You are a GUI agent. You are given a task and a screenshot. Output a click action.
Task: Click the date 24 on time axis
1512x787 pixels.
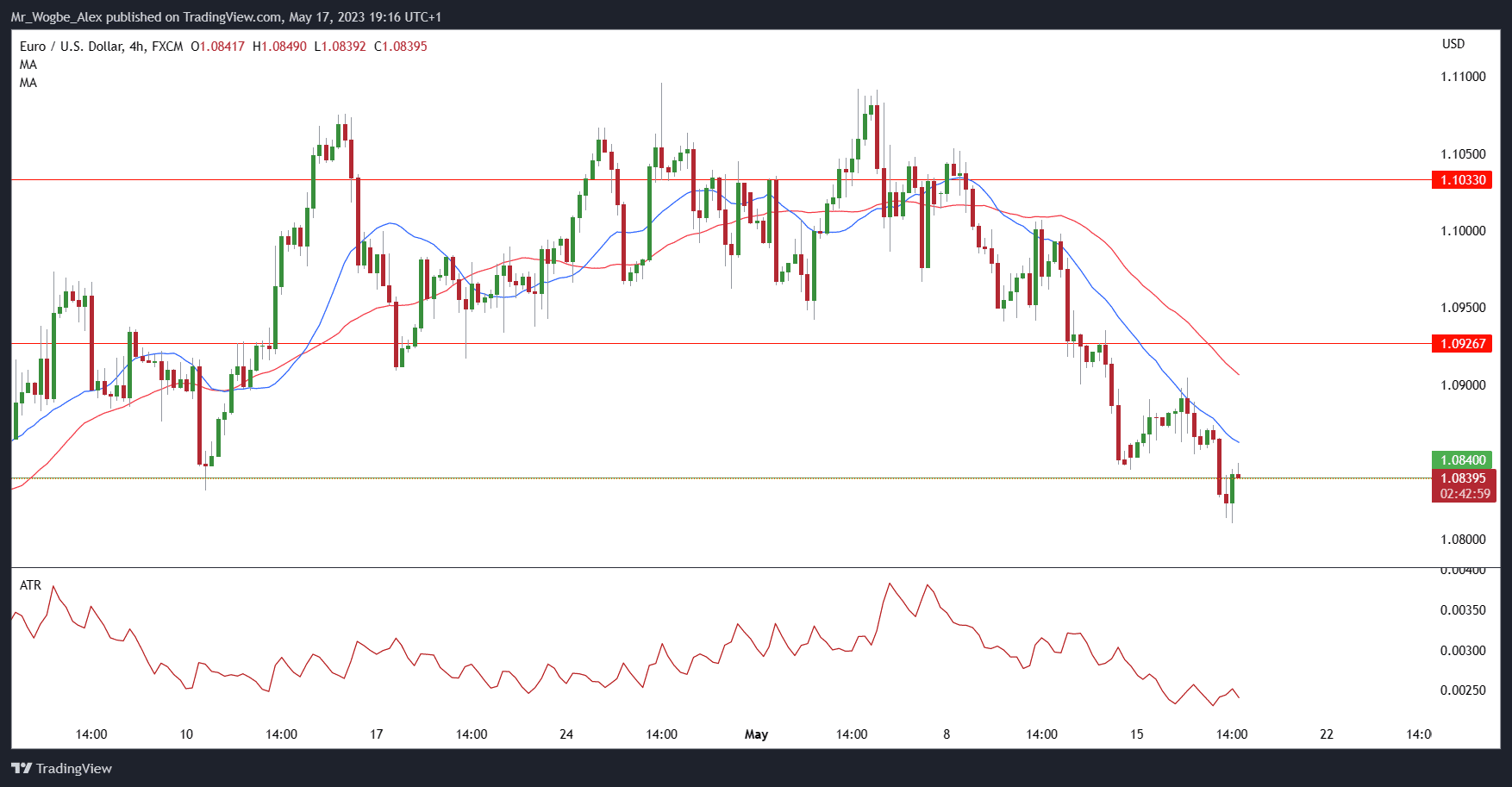566,734
